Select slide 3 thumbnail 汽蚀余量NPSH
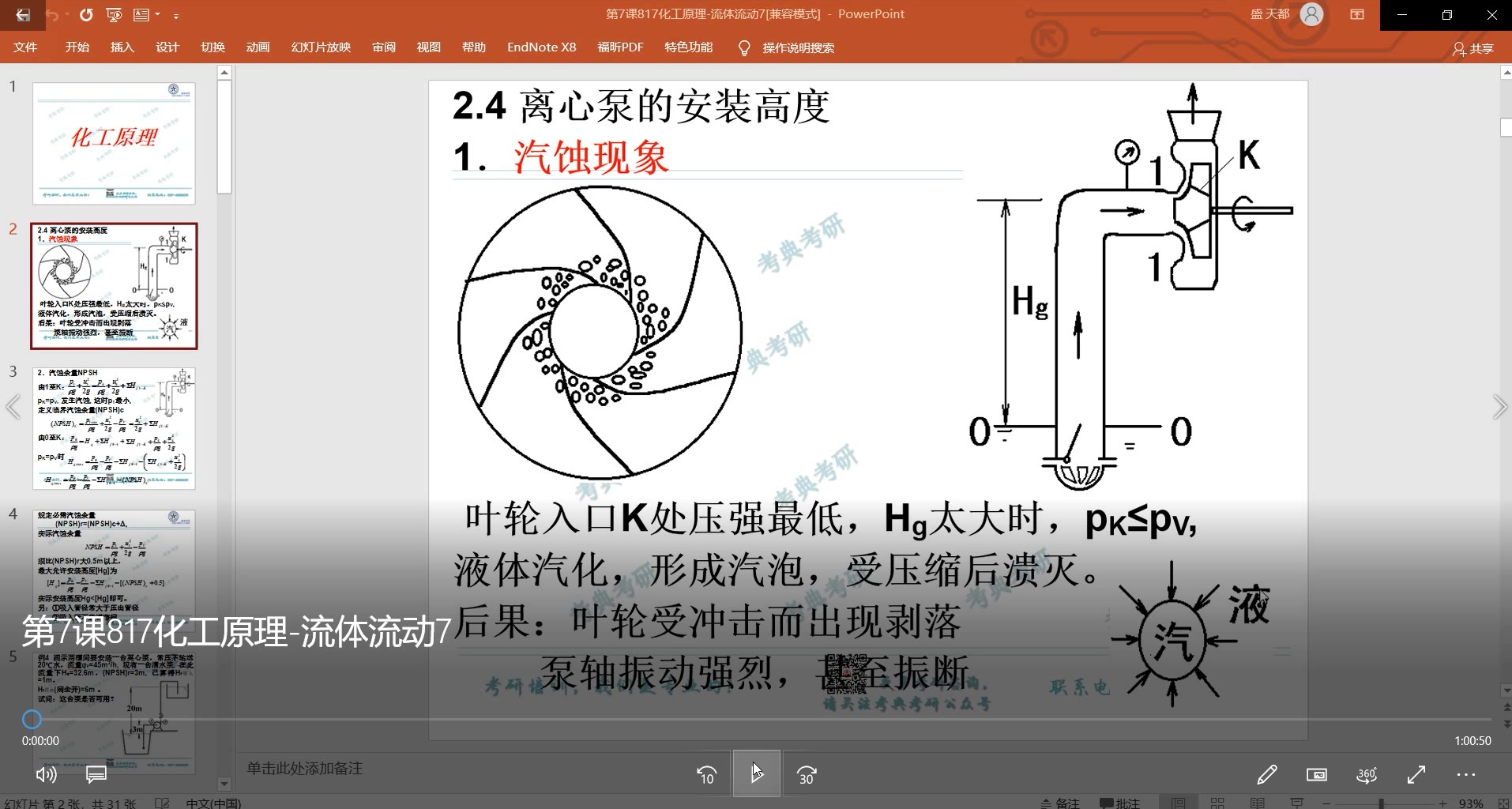Viewport: 1512px width, 809px height. coord(114,428)
